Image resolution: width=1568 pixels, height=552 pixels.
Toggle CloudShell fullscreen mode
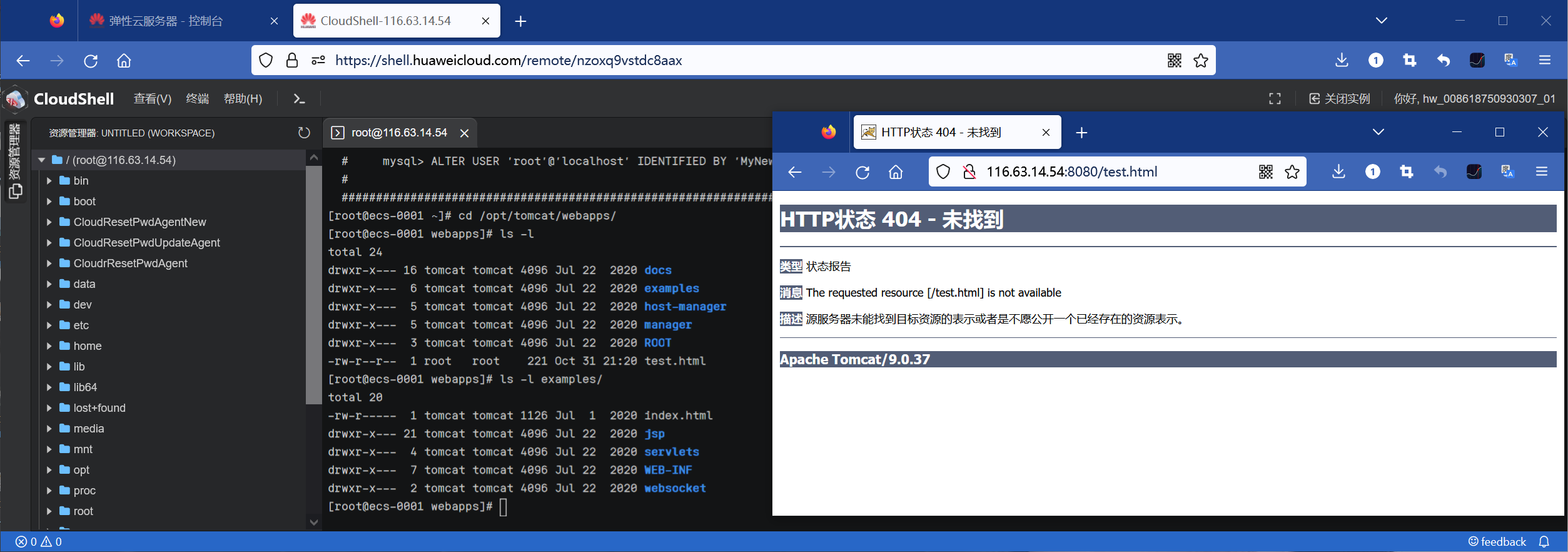[1275, 99]
